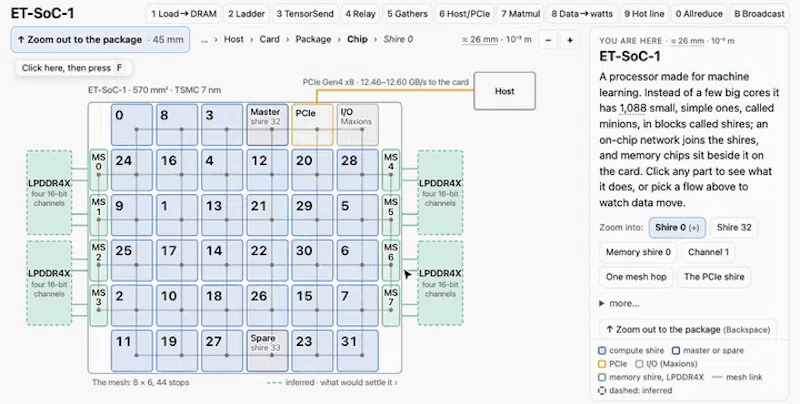The width and height of the screenshot is (800, 404).
Task: Choose the 'B Broadcast' flow
Action: pos(759,14)
